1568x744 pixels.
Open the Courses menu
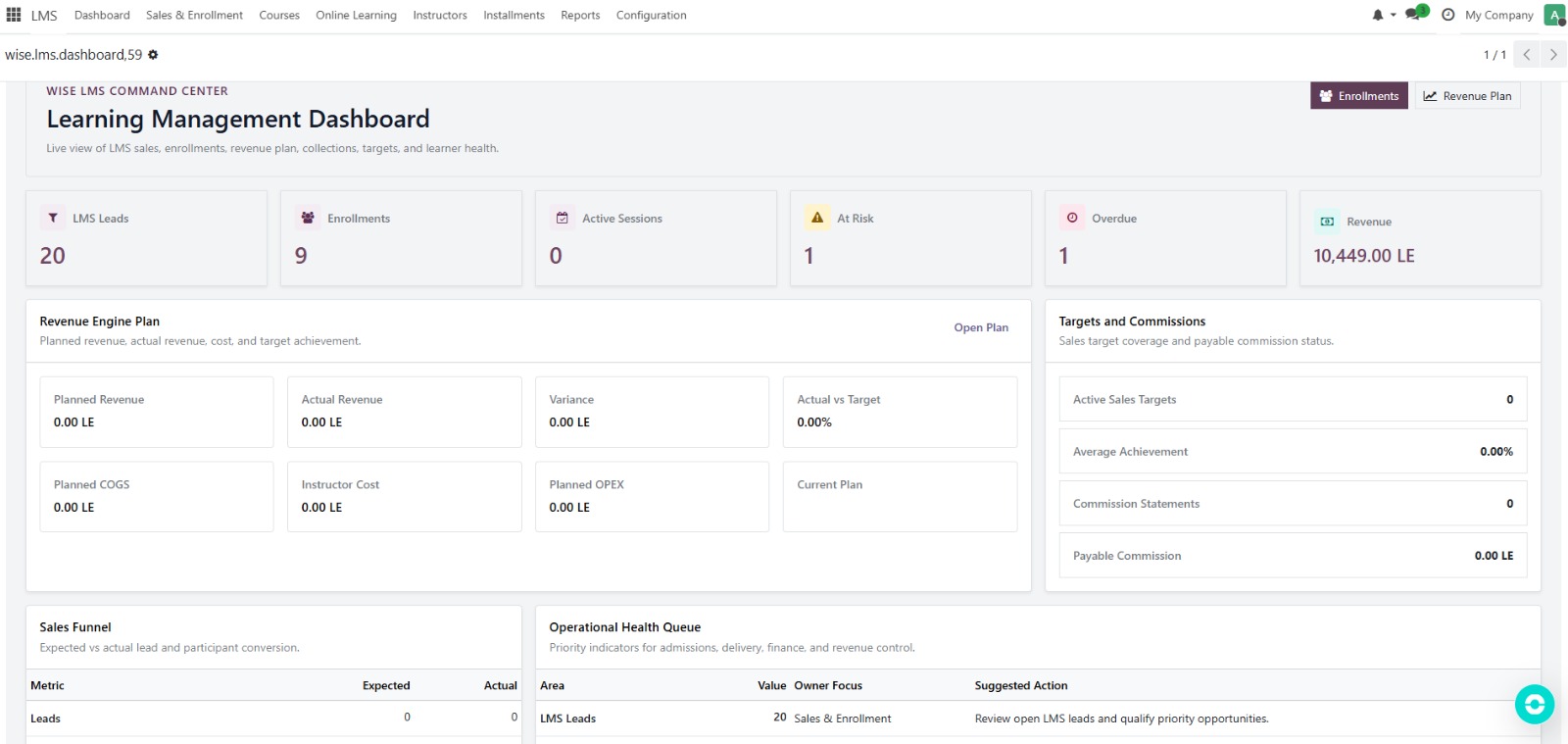coord(279,15)
